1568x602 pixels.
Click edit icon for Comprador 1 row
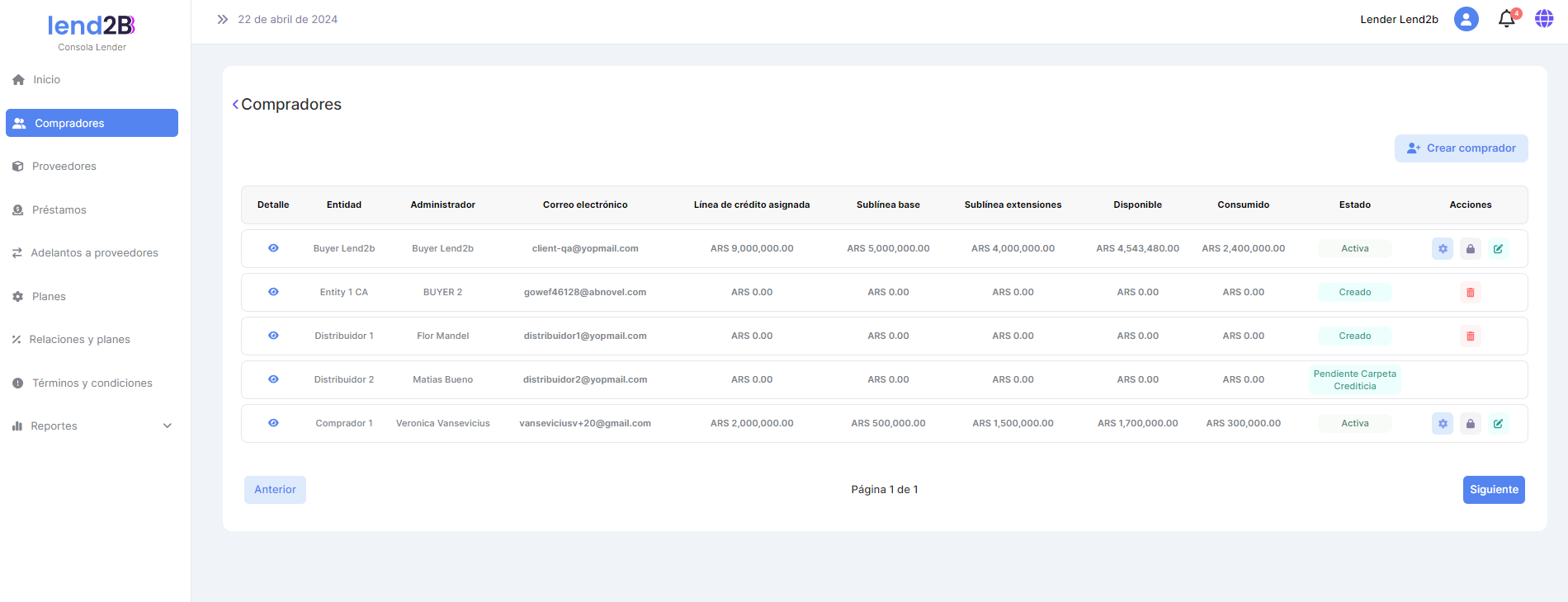tap(1498, 423)
